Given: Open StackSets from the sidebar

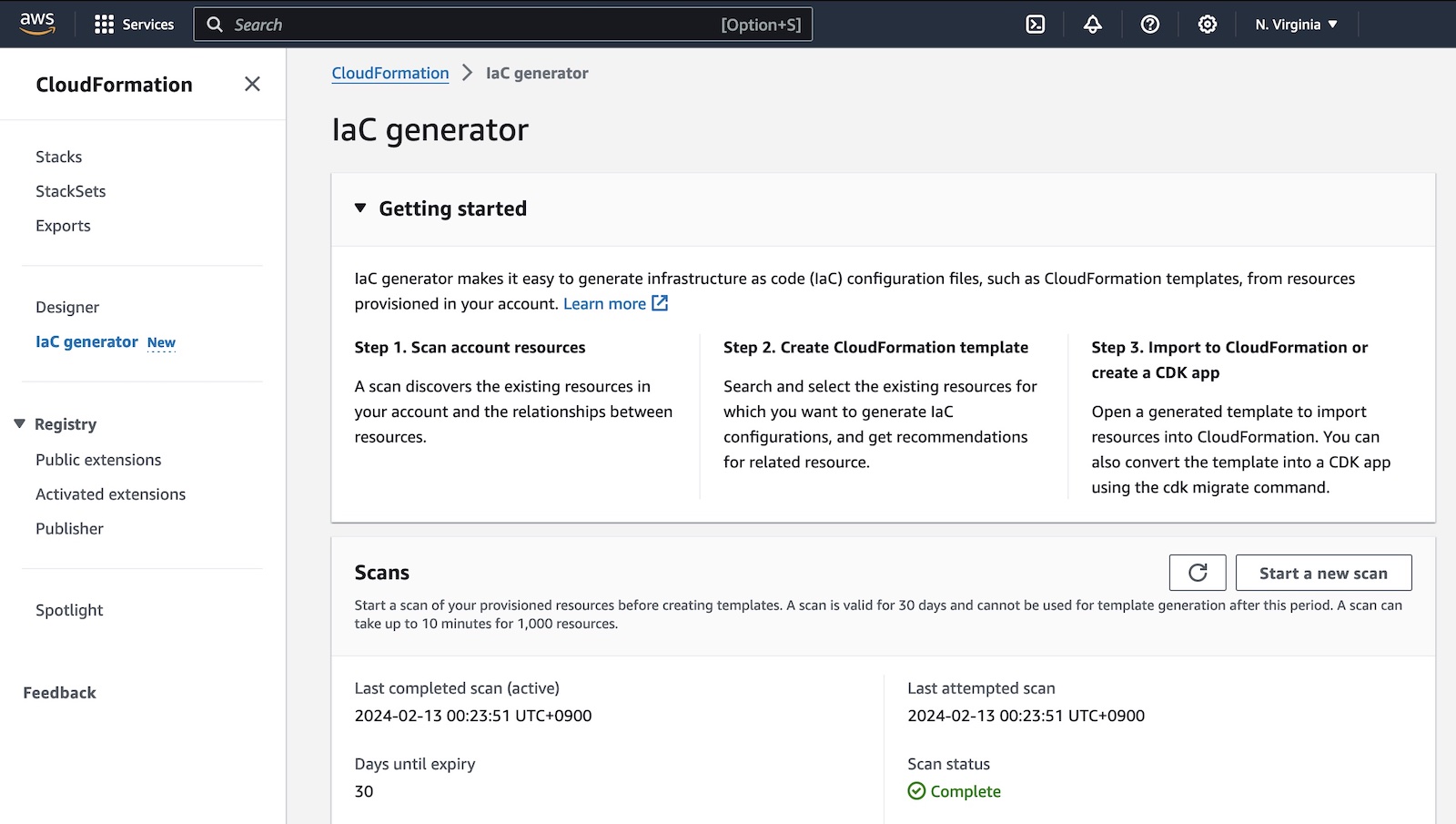Looking at the screenshot, I should pyautogui.click(x=71, y=191).
